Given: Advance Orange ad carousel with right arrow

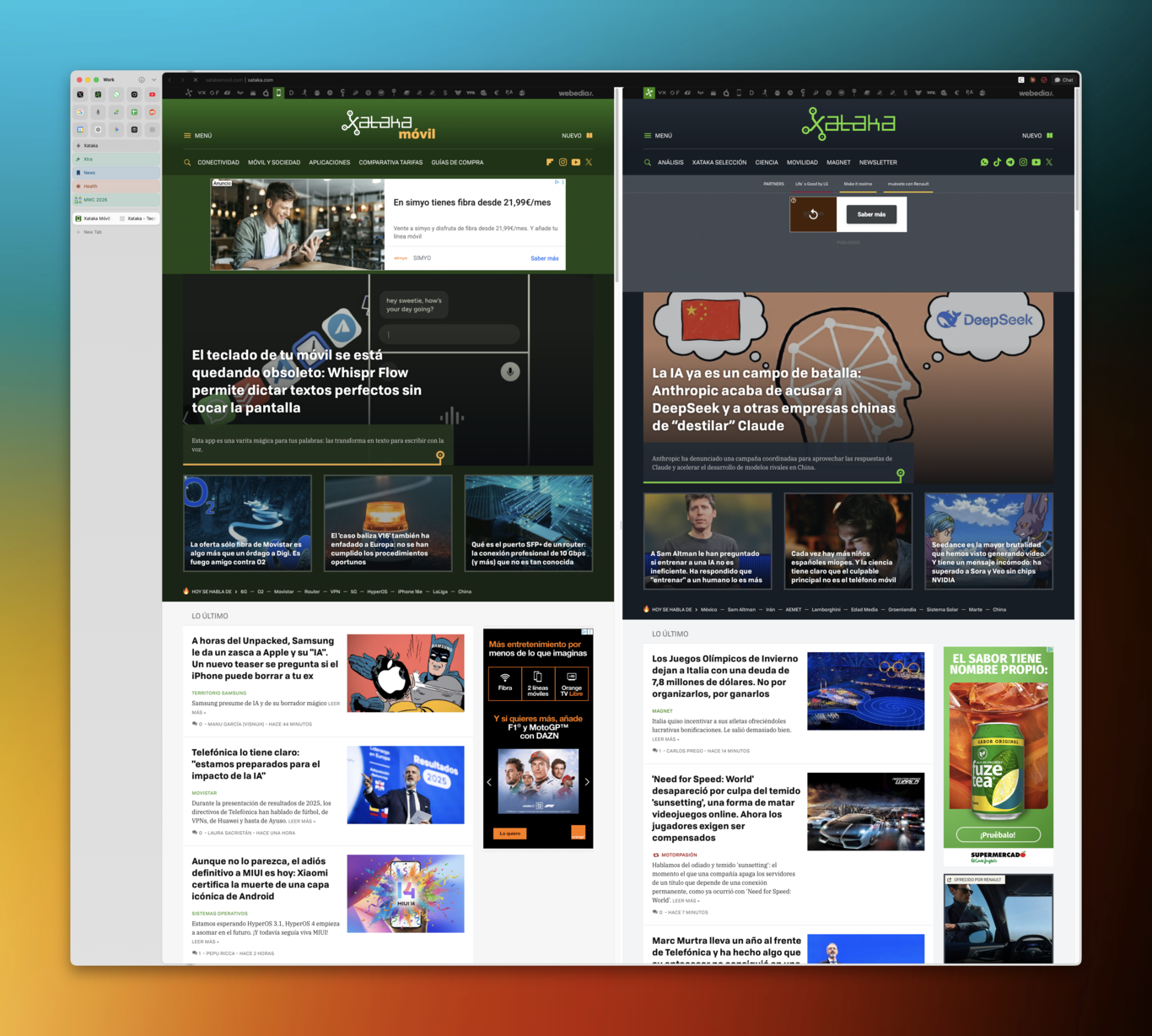Looking at the screenshot, I should tap(587, 782).
